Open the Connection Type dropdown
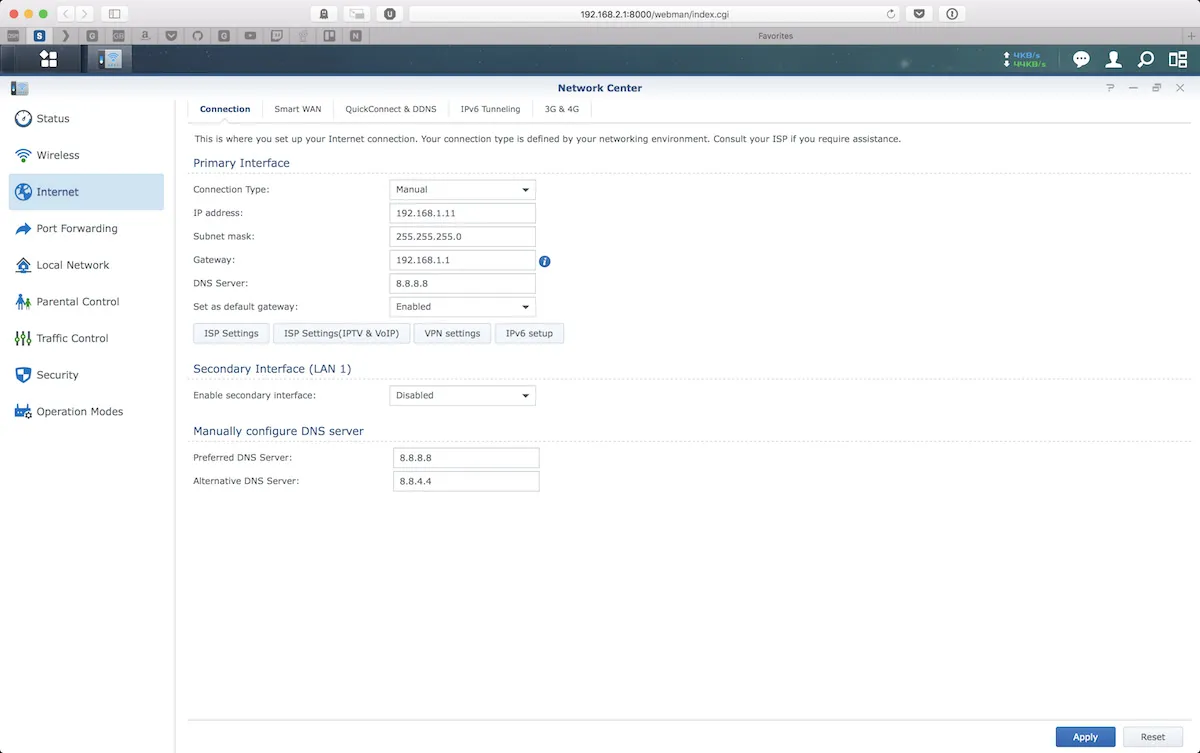1200x753 pixels. click(x=462, y=189)
